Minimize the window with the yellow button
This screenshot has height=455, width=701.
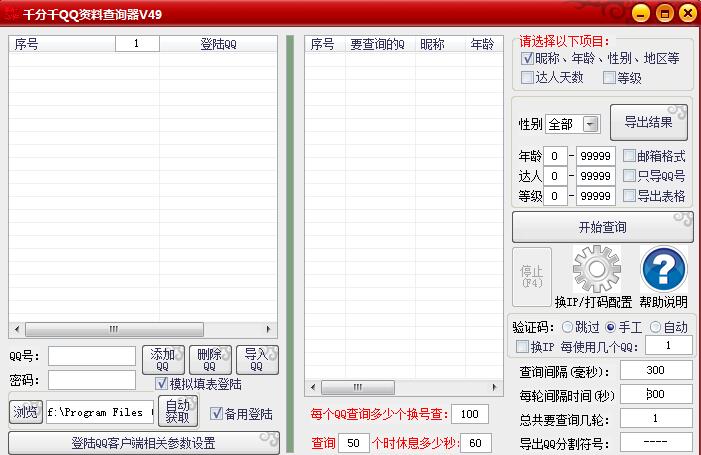(x=640, y=13)
